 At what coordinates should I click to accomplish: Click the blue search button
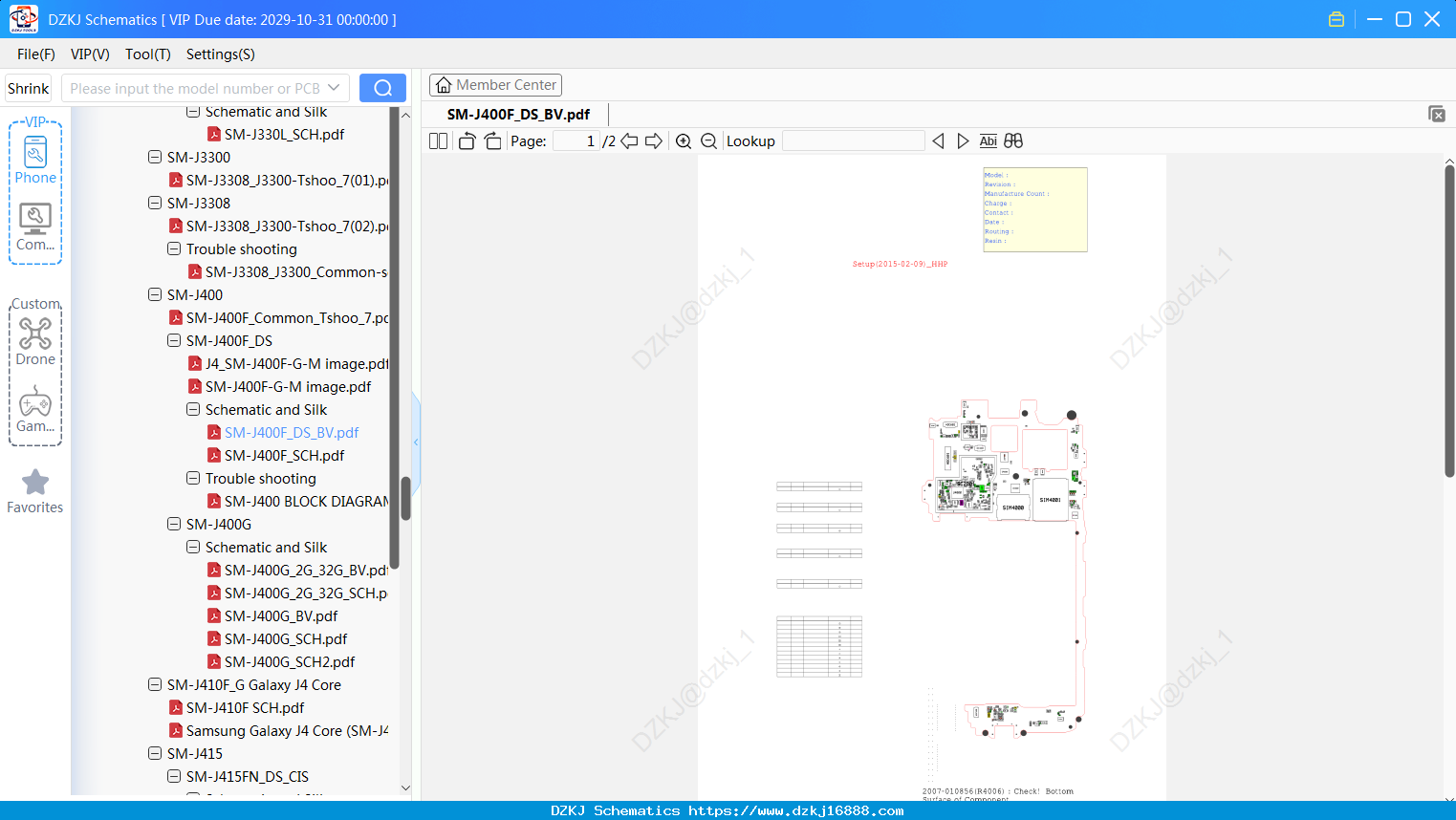click(x=382, y=88)
